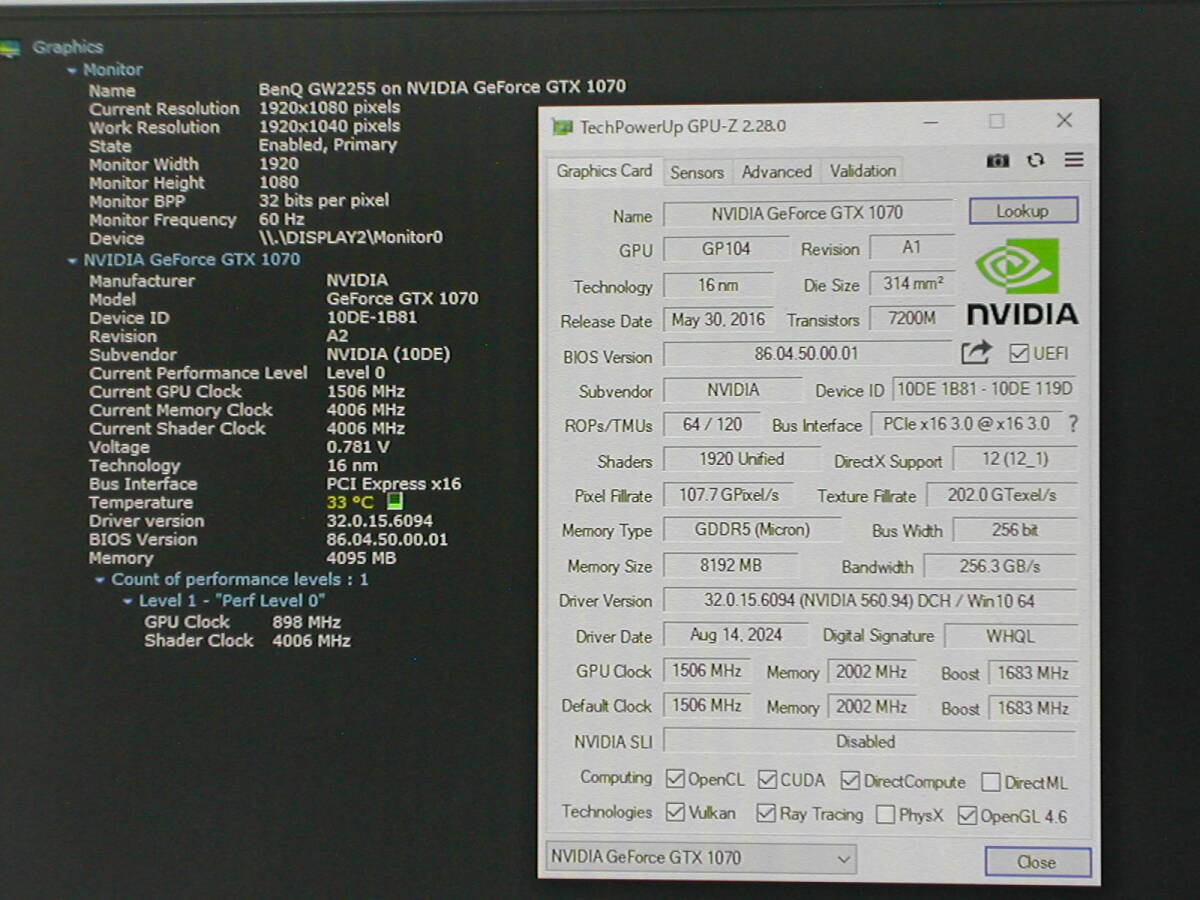Click the GPU-Z refresh icon
The image size is (1200, 900).
pos(1036,160)
